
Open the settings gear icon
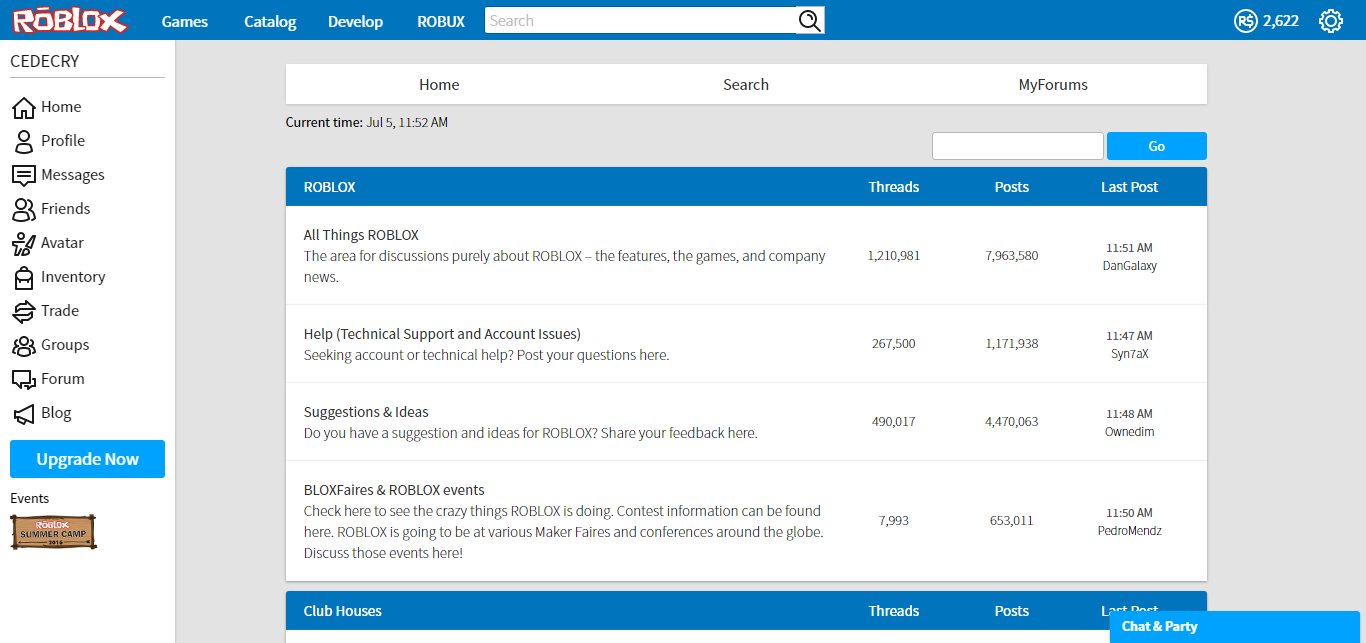pyautogui.click(x=1330, y=21)
